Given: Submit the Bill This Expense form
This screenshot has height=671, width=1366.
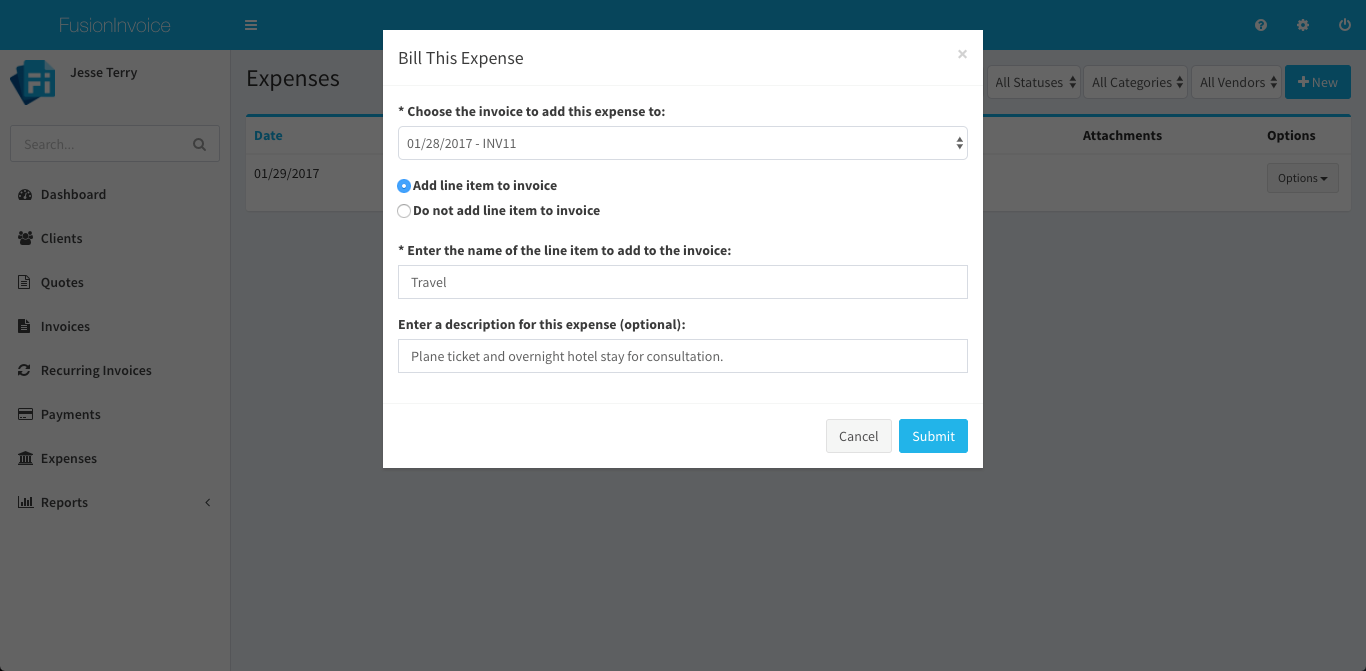Looking at the screenshot, I should 933,436.
